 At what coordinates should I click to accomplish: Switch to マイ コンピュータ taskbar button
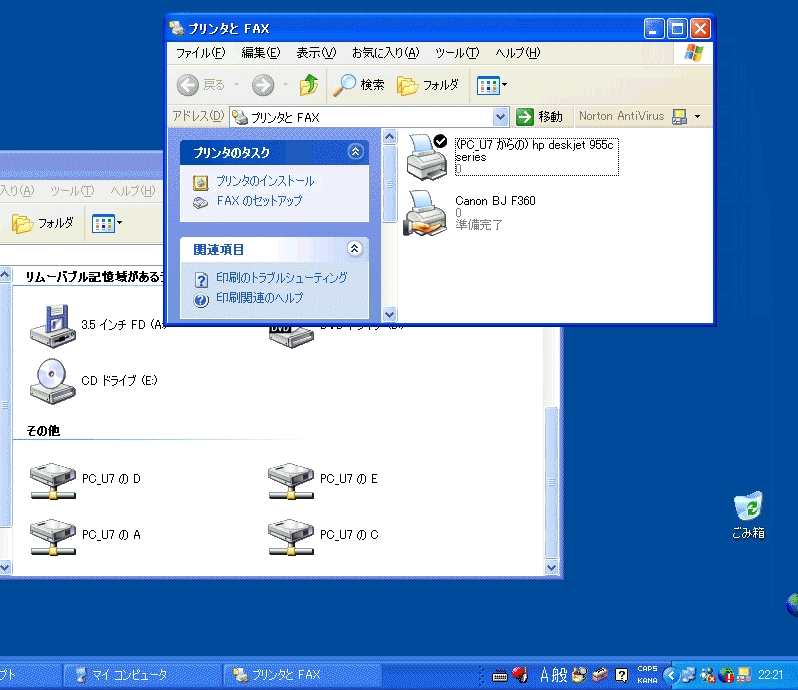142,675
